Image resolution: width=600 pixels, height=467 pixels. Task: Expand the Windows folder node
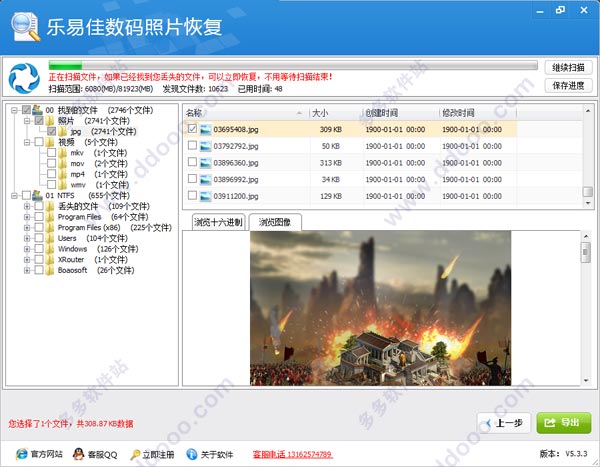coord(27,249)
